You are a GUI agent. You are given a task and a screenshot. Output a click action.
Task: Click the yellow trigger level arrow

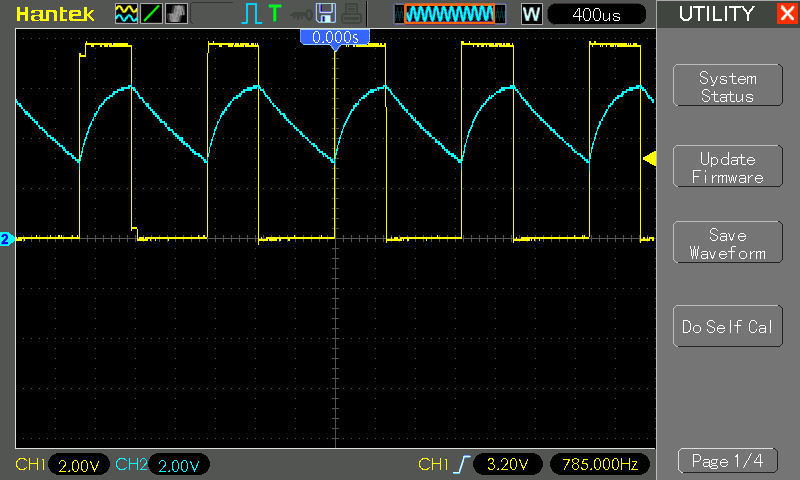tap(649, 159)
